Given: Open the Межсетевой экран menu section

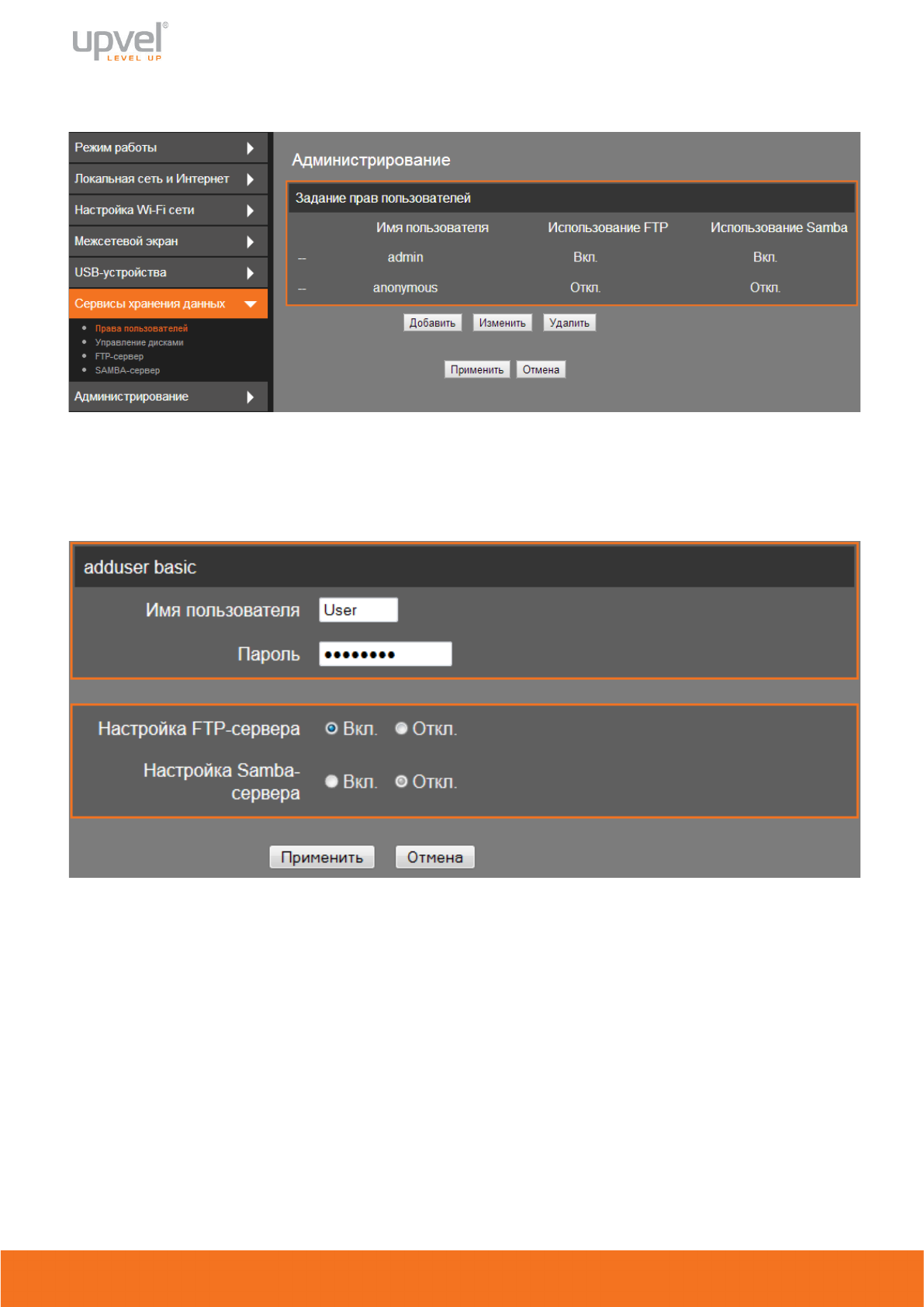Looking at the screenshot, I should pyautogui.click(x=126, y=241).
